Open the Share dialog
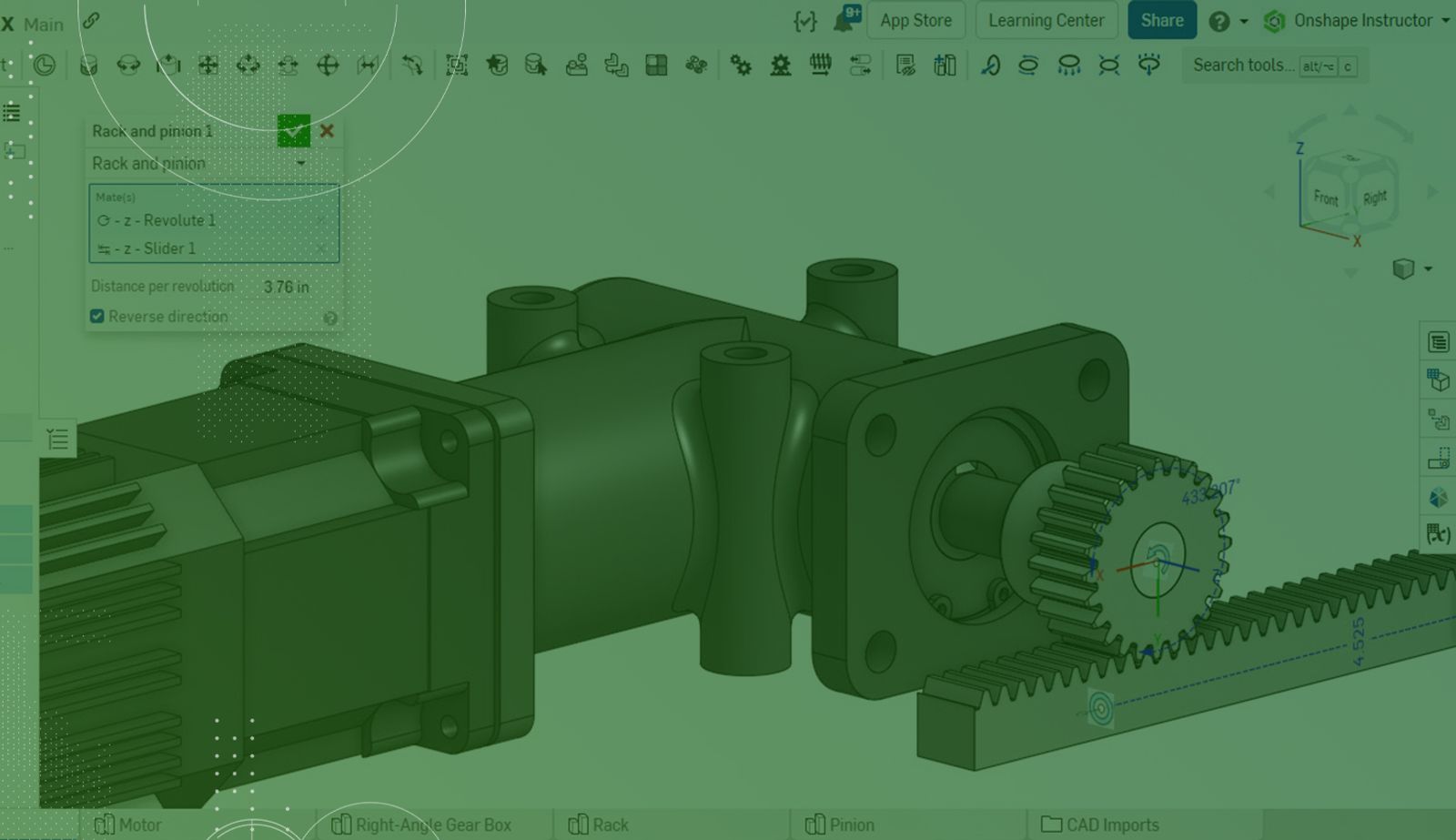Screen dimensions: 1456x840 (x=1161, y=21)
